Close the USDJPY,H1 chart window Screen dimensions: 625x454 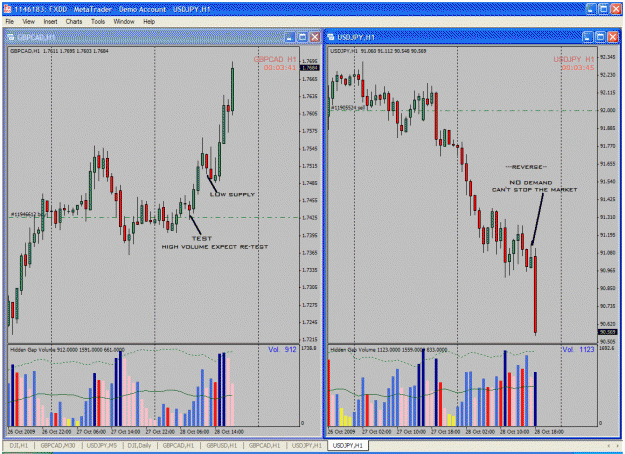click(x=613, y=37)
